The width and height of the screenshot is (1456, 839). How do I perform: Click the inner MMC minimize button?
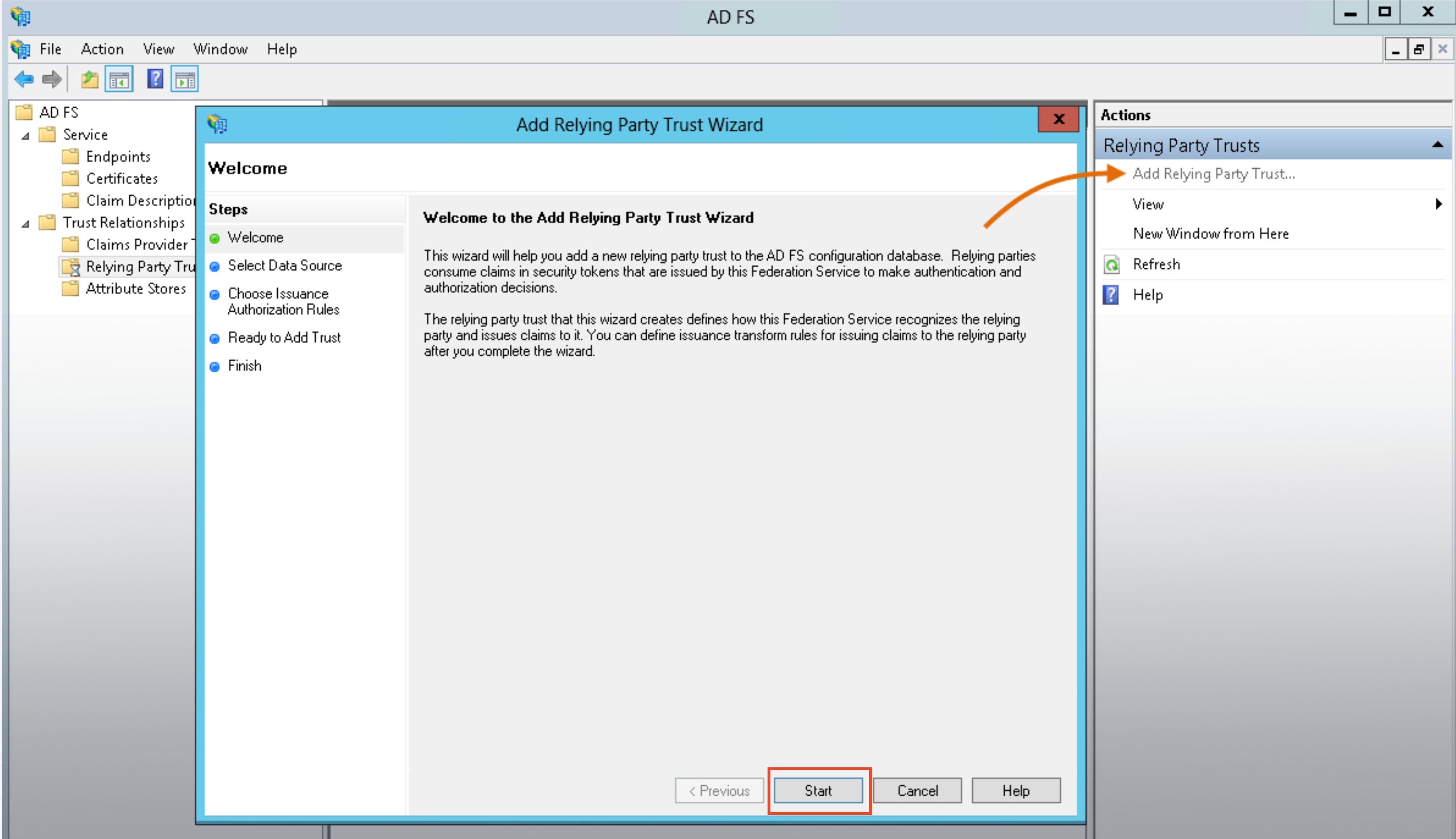tap(1395, 49)
